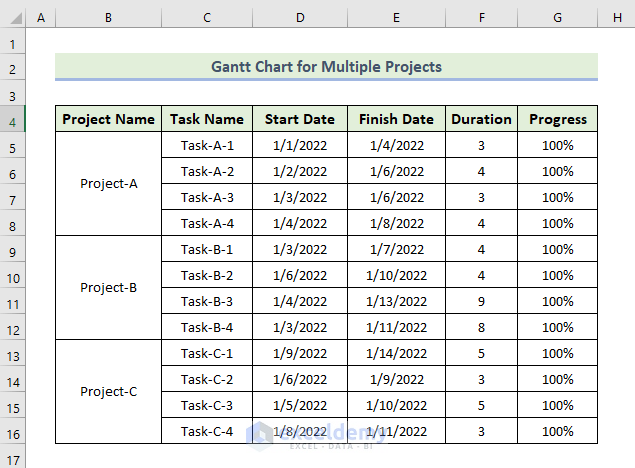
Task: Click the Project Name header cell
Action: coord(108,120)
